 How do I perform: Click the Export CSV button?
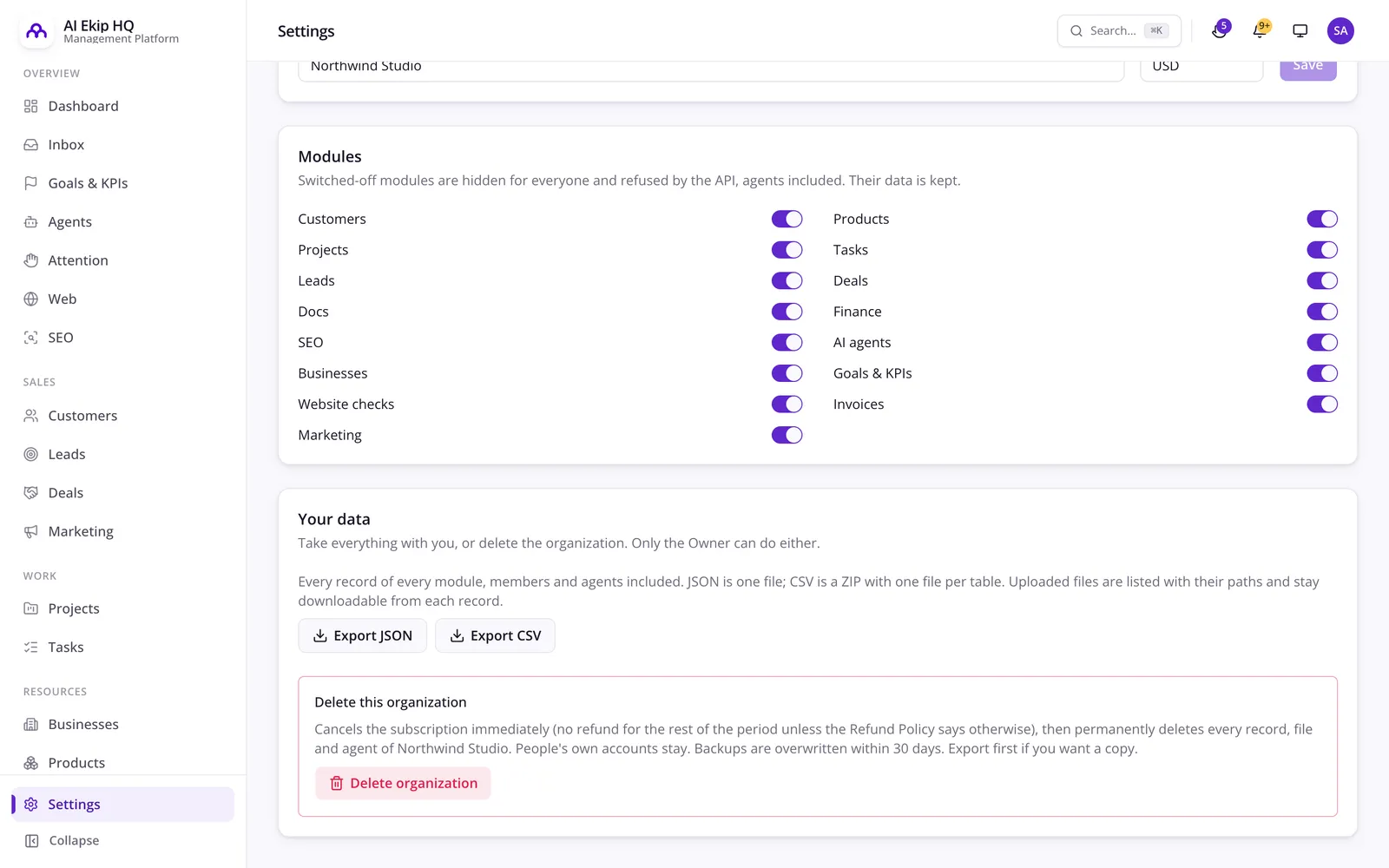click(x=495, y=635)
